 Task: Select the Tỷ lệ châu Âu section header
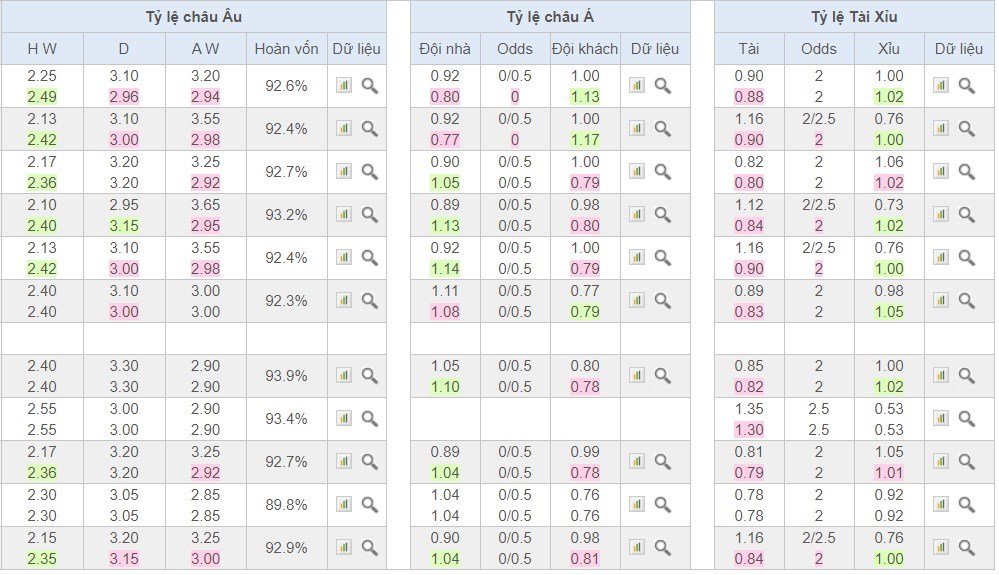193,17
